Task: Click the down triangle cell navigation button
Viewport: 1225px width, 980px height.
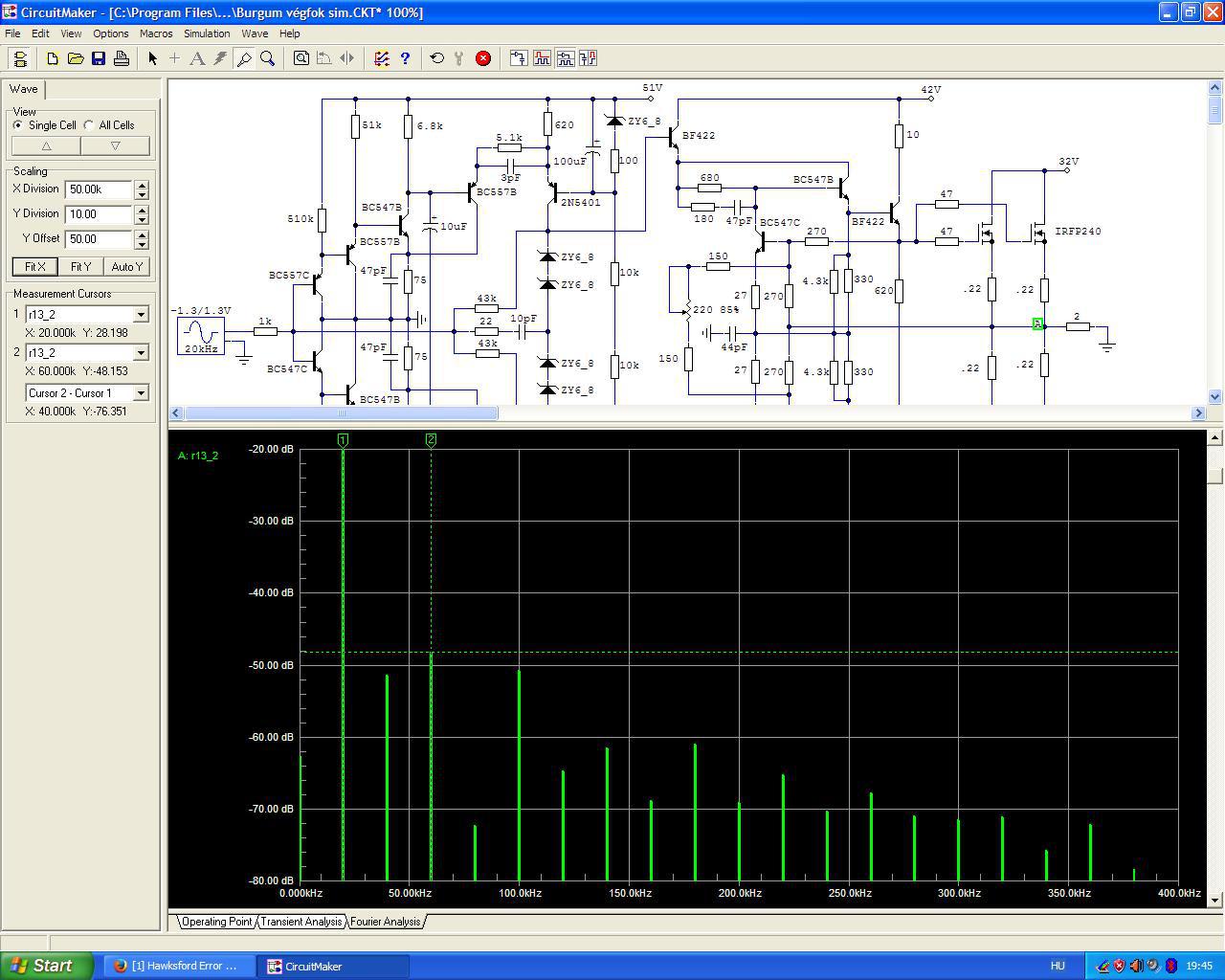Action: (115, 145)
